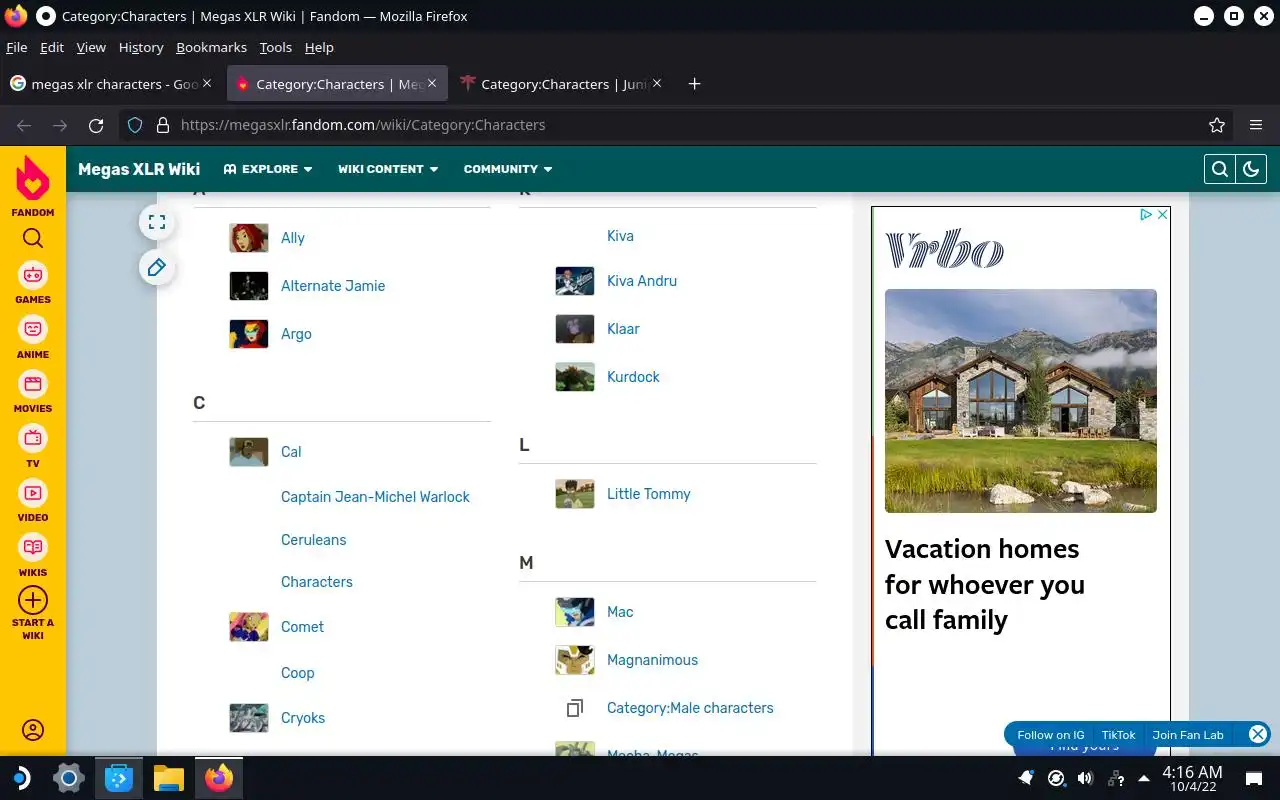1280x800 pixels.
Task: Click the Little Tommy thumbnail
Action: tap(575, 494)
